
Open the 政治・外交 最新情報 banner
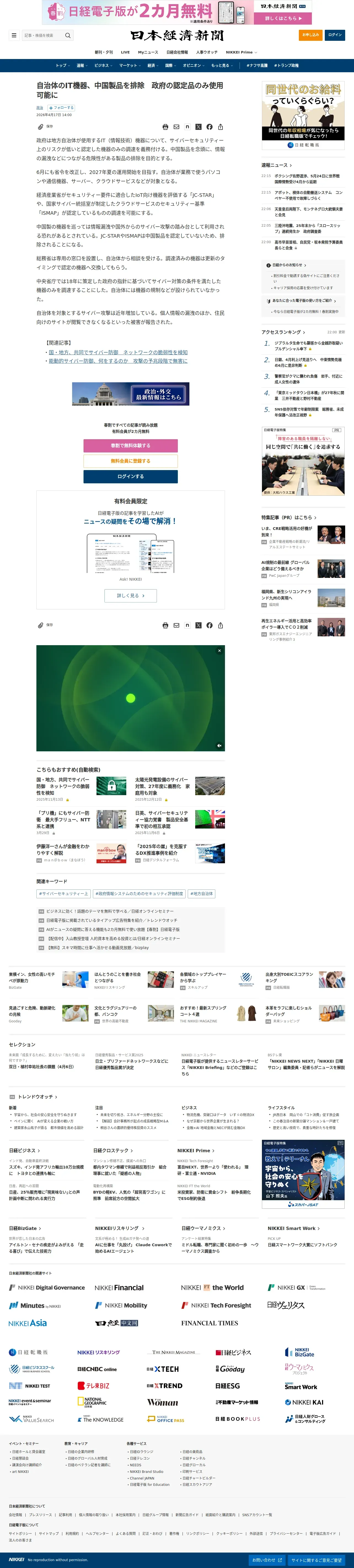click(131, 394)
